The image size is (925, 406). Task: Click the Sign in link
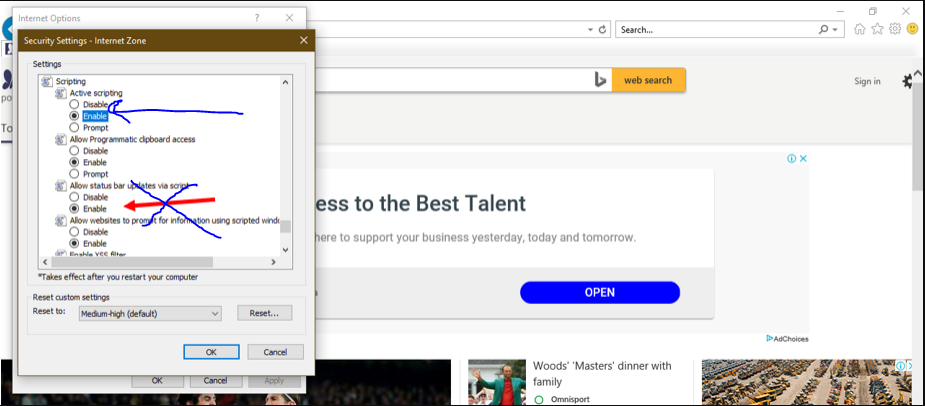pos(867,81)
